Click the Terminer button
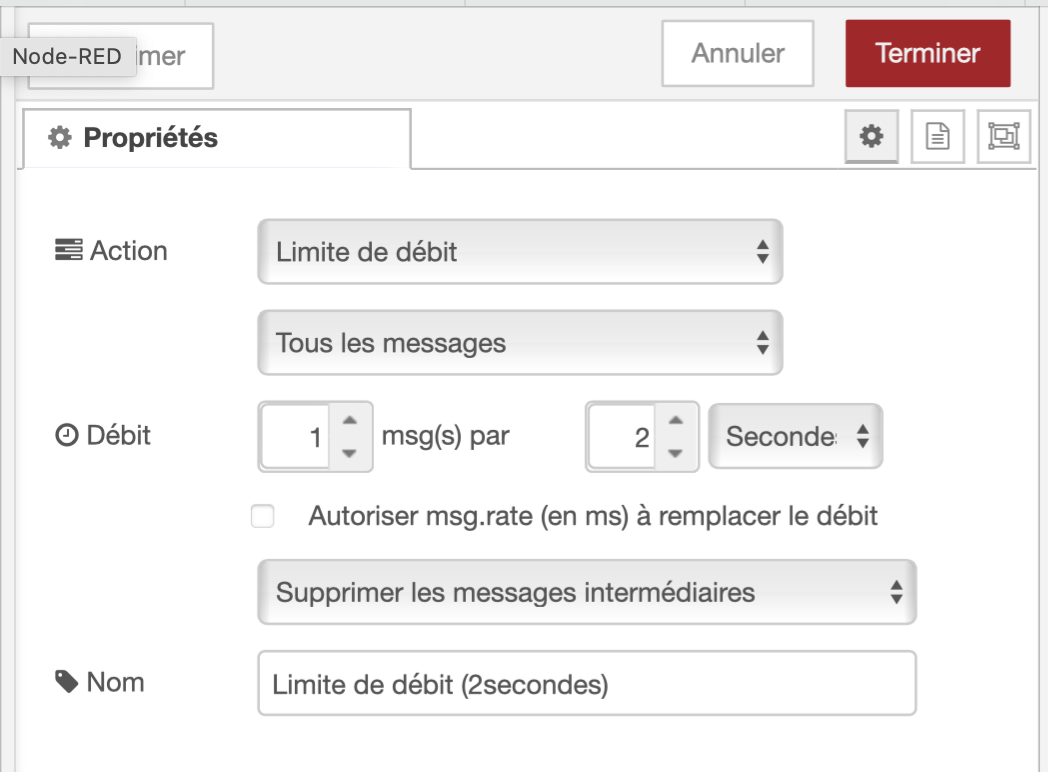 (927, 54)
